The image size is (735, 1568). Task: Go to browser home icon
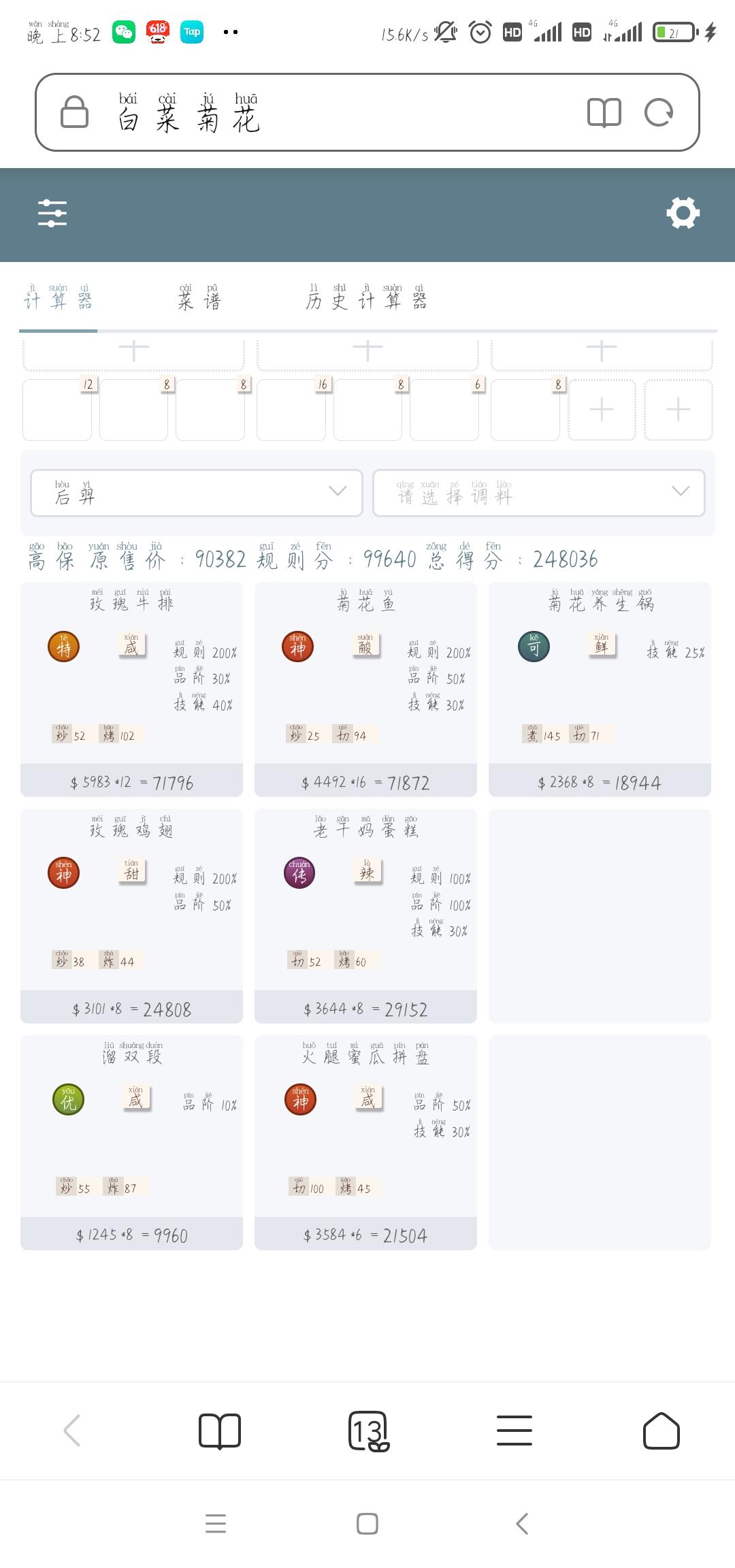661,1430
